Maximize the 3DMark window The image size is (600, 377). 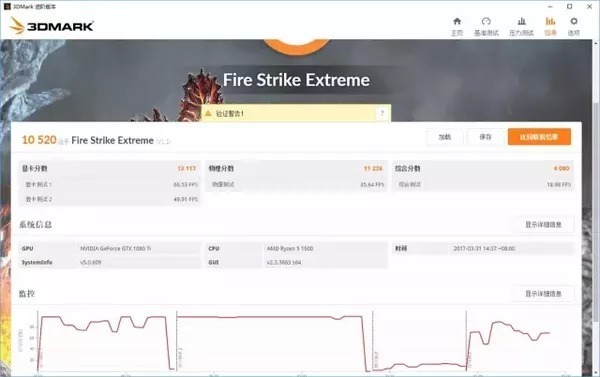[569, 7]
